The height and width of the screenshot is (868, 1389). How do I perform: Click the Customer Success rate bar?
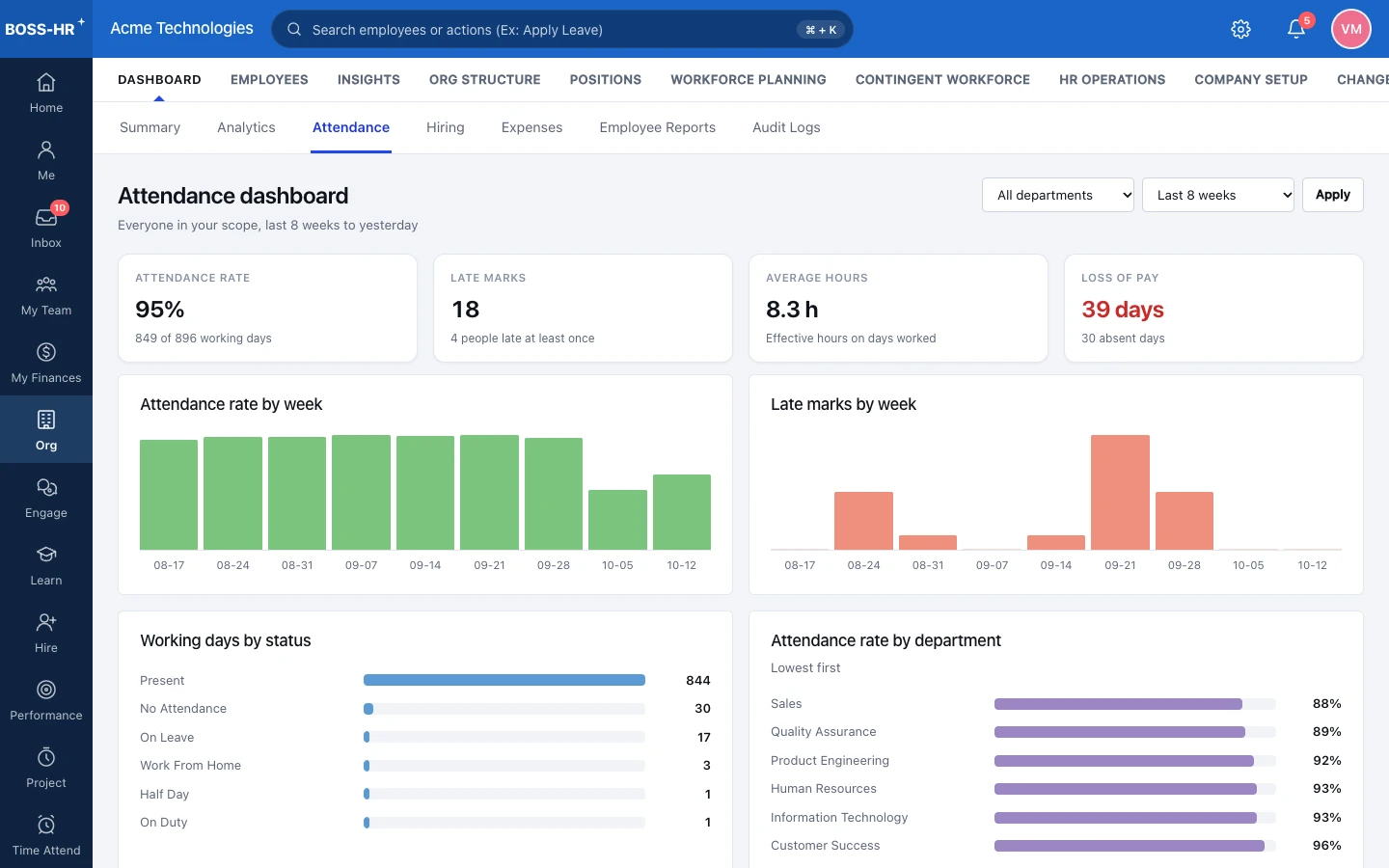[1135, 846]
